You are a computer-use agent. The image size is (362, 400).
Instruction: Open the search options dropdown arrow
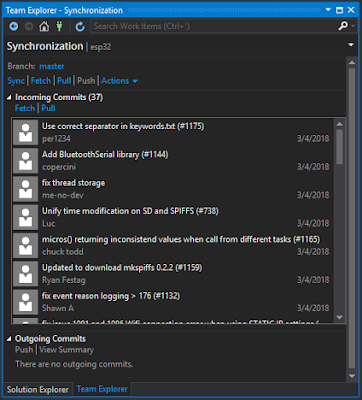353,26
